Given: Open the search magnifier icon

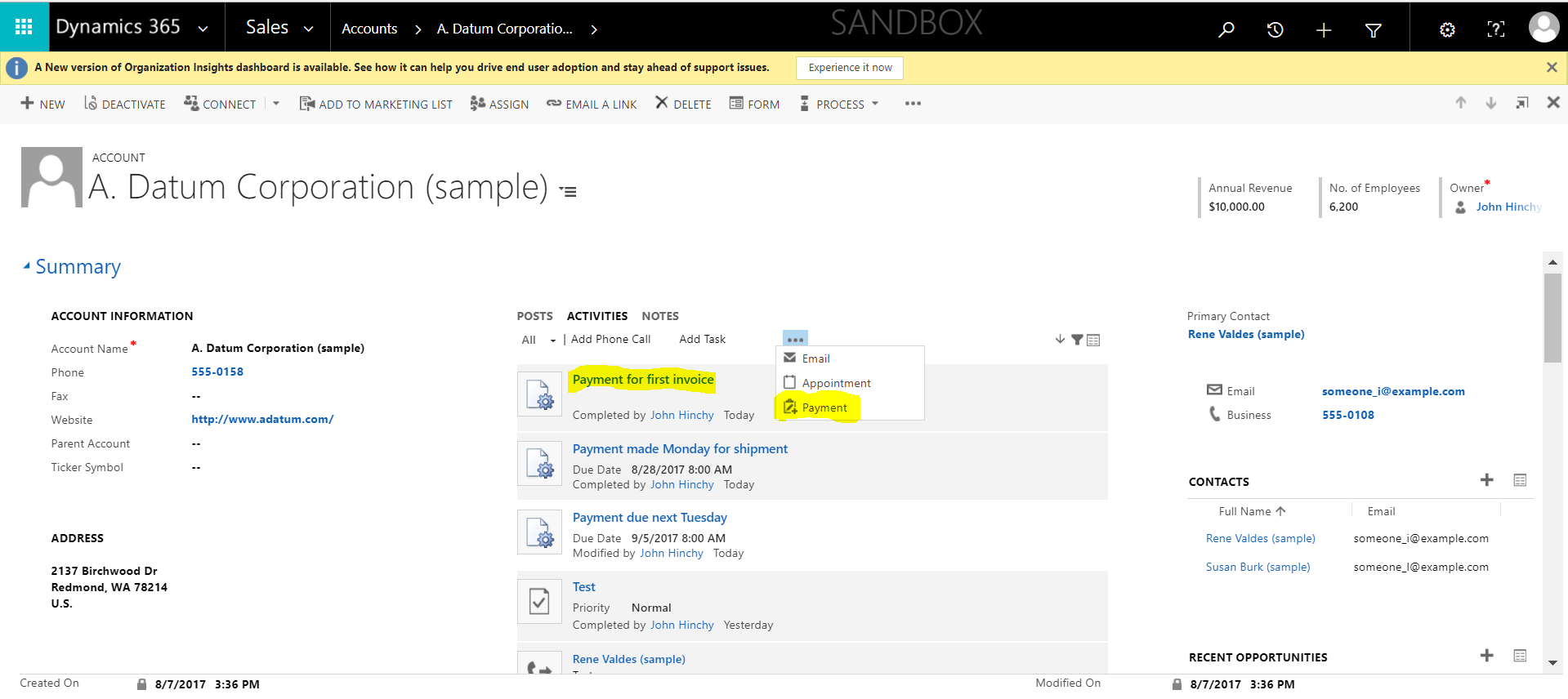Looking at the screenshot, I should point(1226,29).
